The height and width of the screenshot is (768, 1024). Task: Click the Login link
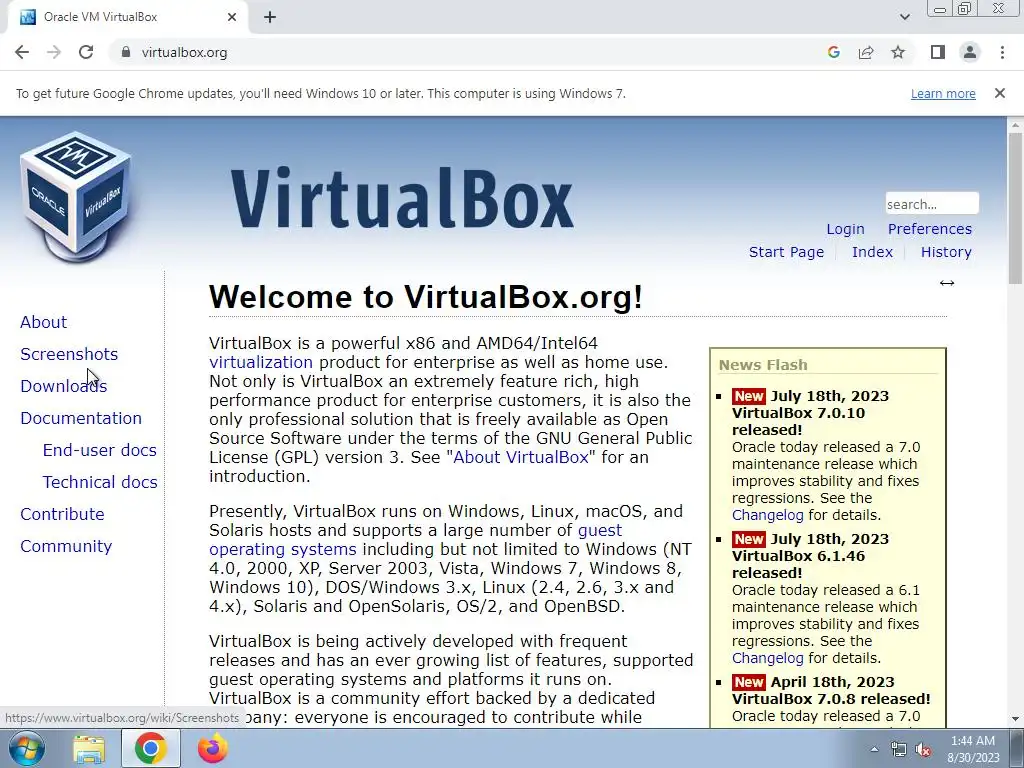point(845,229)
